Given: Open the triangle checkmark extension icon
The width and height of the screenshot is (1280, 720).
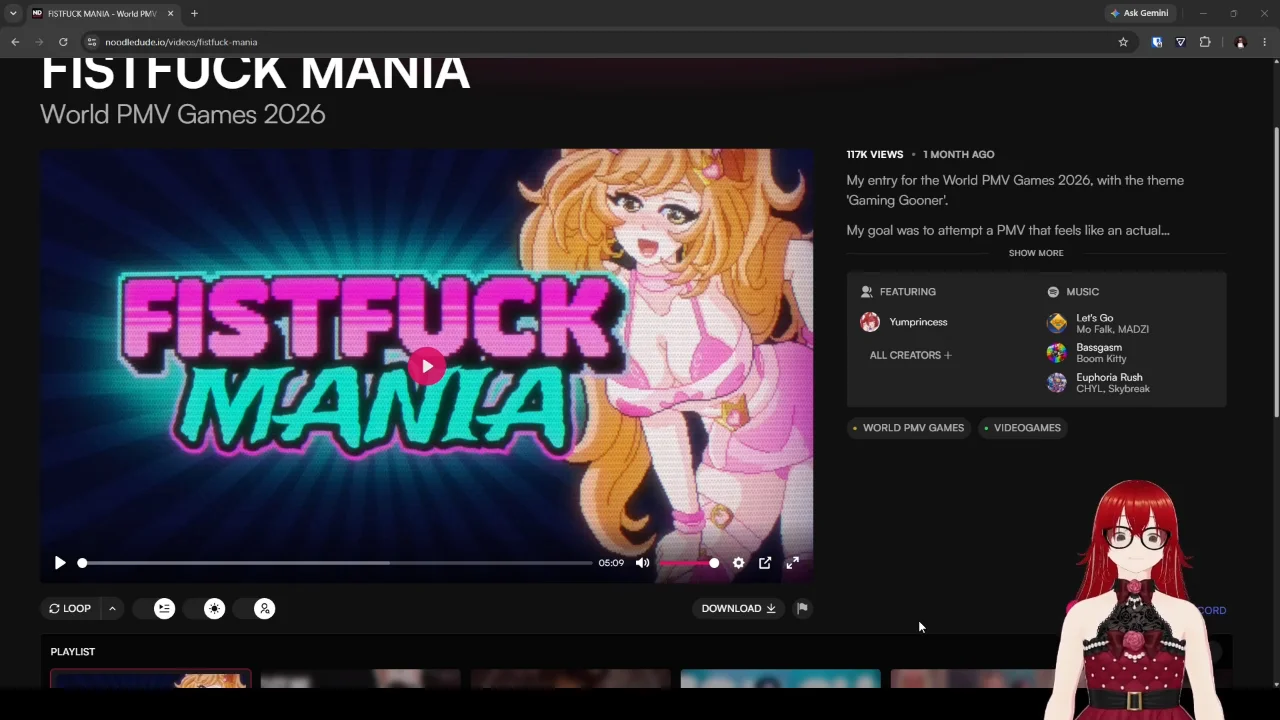Looking at the screenshot, I should [1181, 42].
